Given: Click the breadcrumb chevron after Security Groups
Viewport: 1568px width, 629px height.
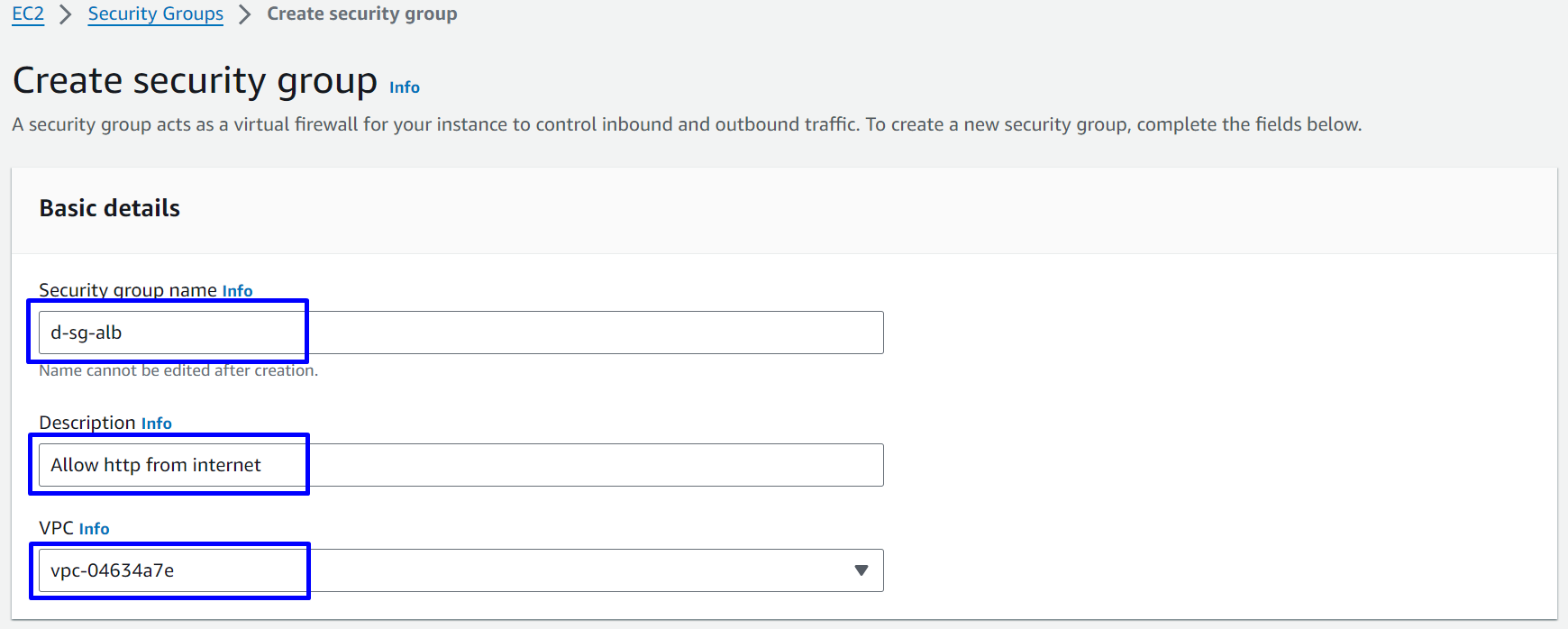Looking at the screenshot, I should pos(244,14).
